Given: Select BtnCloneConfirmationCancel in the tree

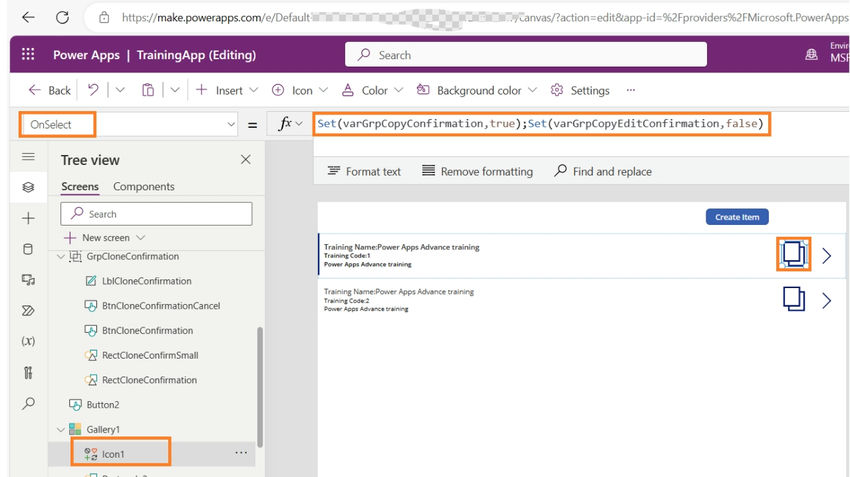Looking at the screenshot, I should [161, 306].
